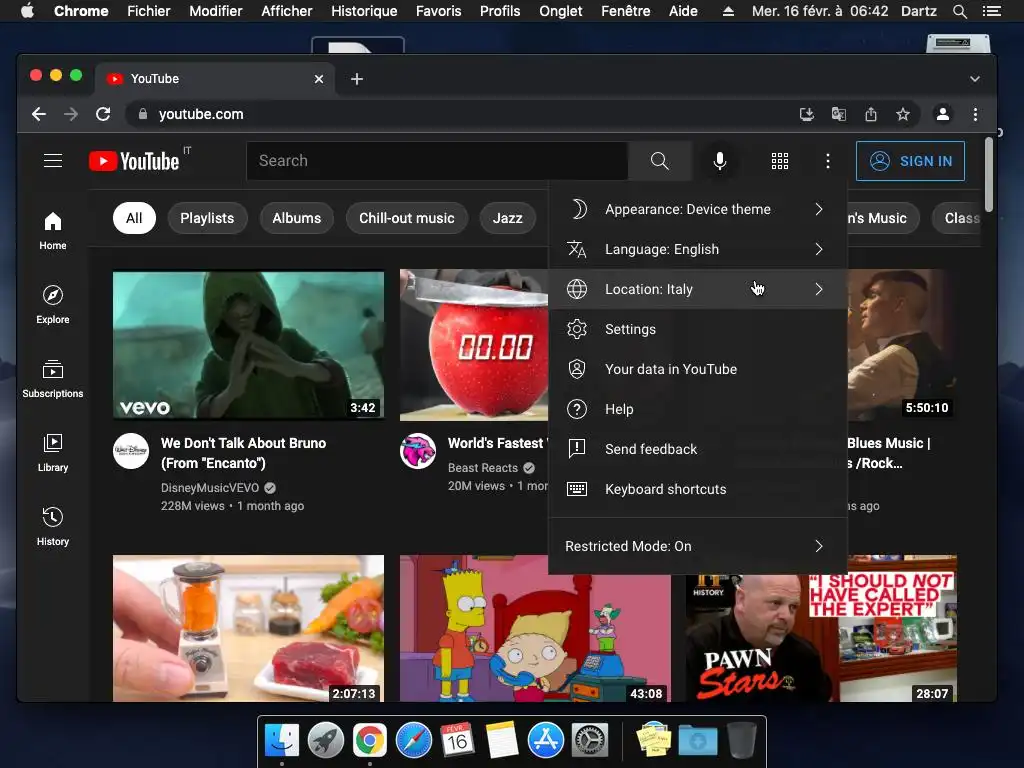Click the share page icon in address bar
The image size is (1024, 768).
click(871, 114)
